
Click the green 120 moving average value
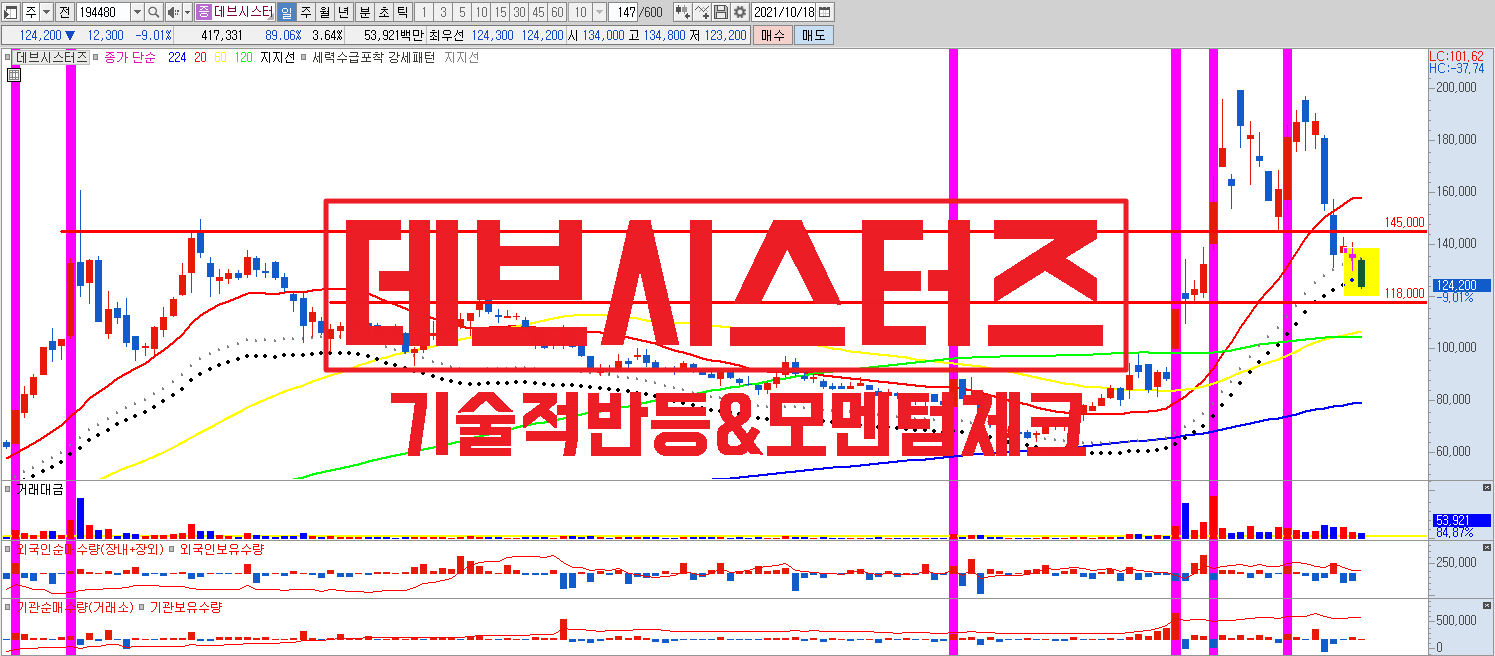243,58
